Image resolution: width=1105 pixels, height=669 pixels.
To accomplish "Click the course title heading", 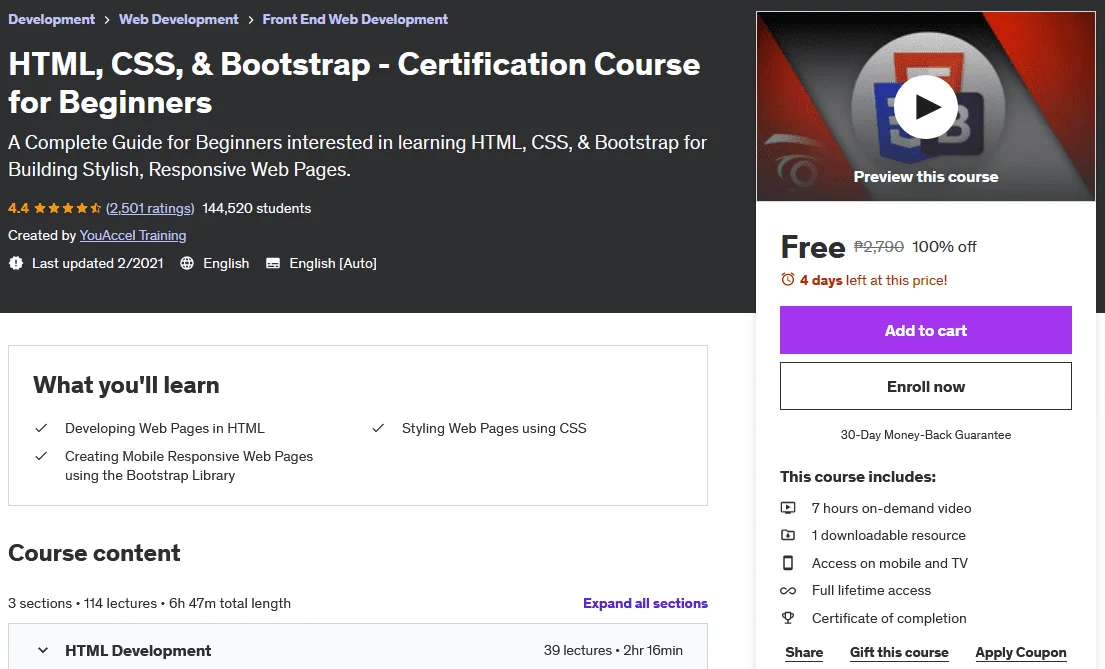I will click(354, 83).
